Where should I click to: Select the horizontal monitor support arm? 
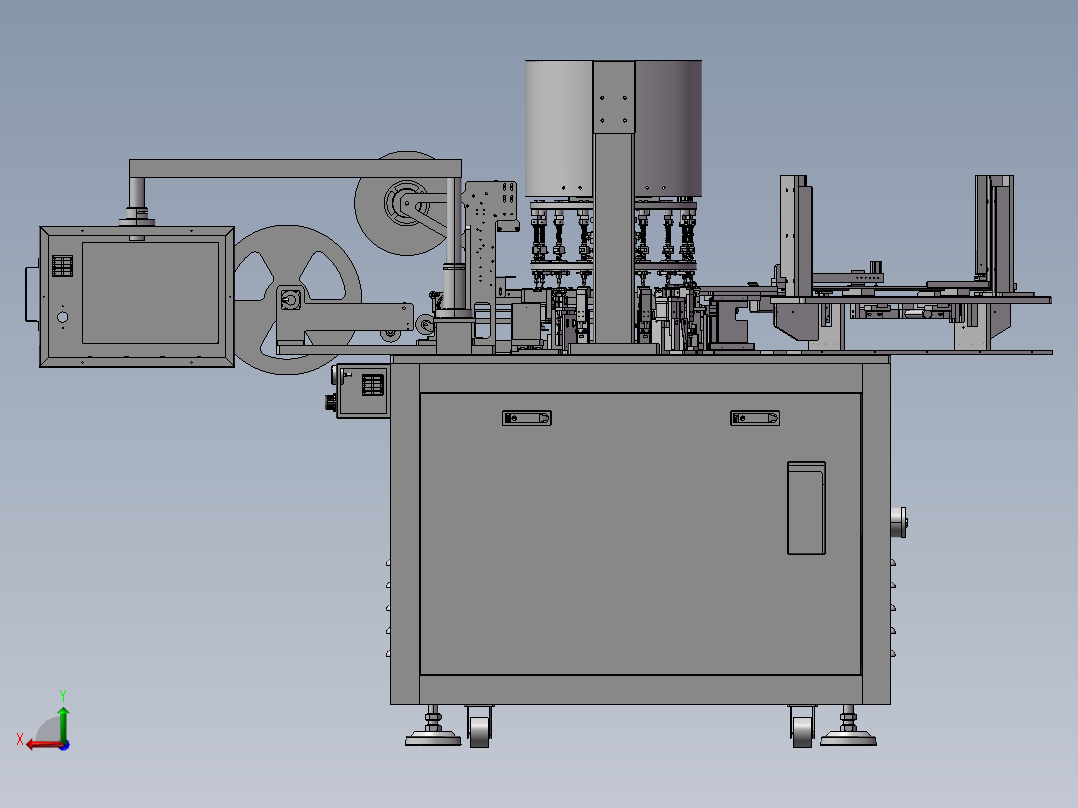[x=295, y=168]
